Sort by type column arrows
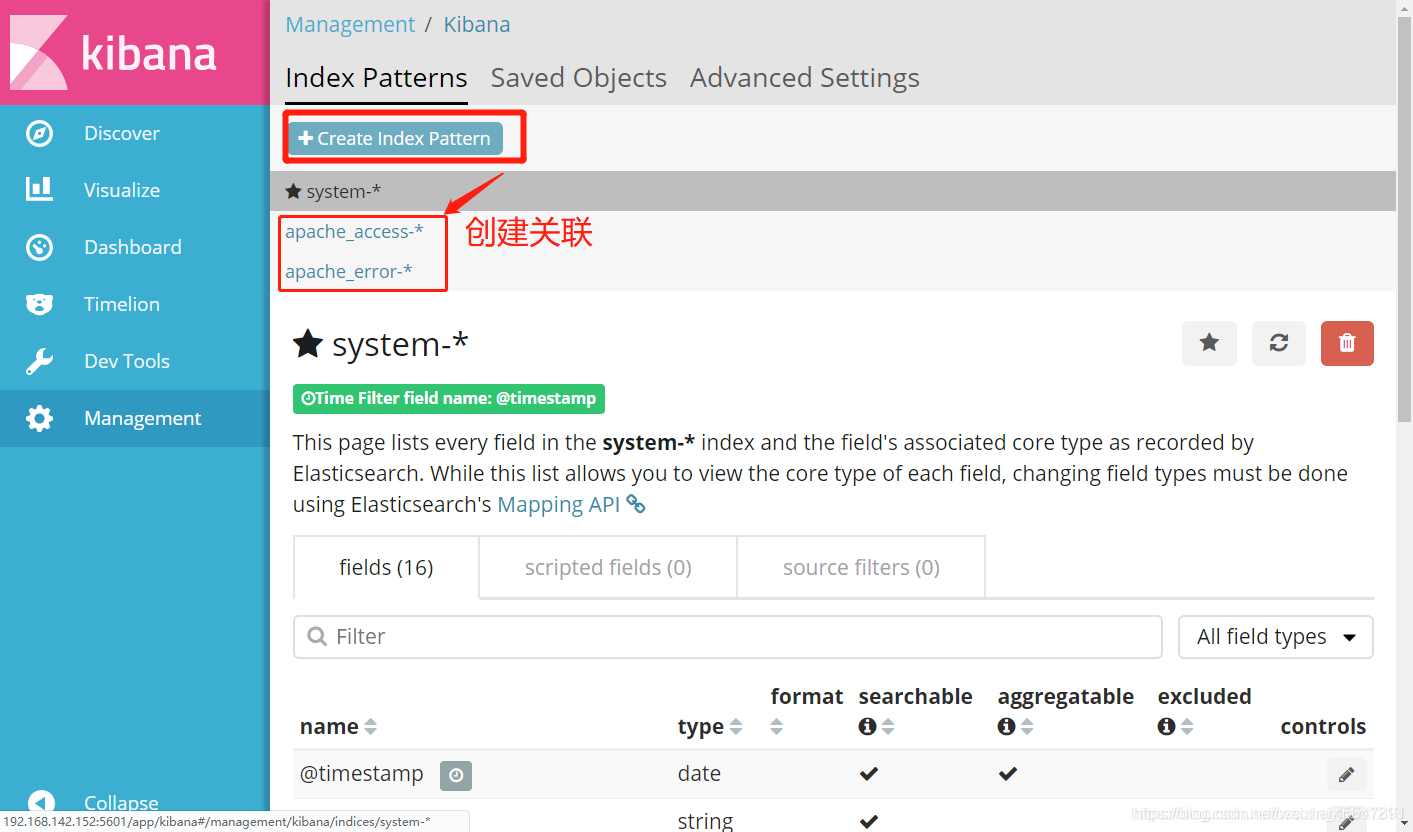 736,727
